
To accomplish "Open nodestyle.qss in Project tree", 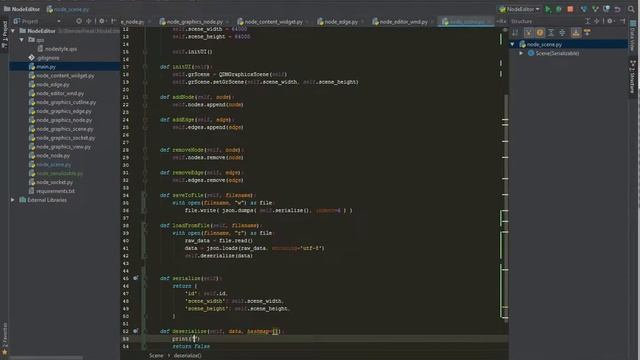I will point(60,49).
